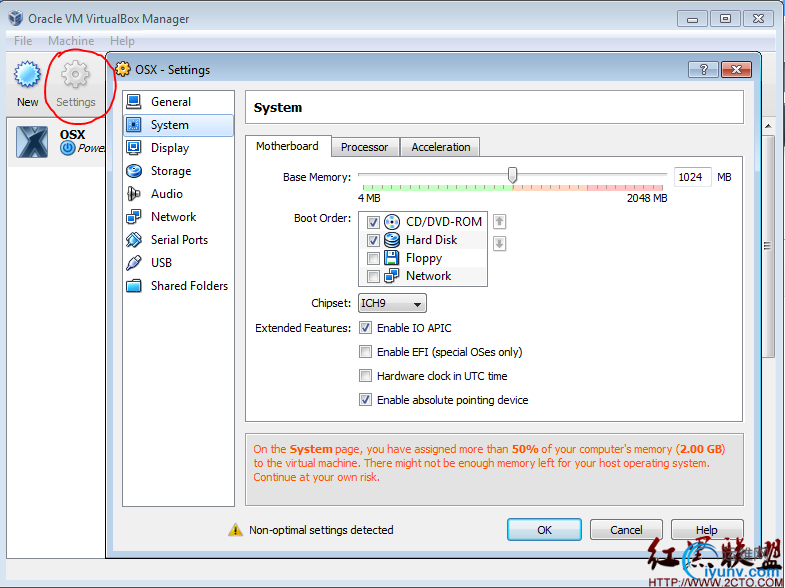The height and width of the screenshot is (588, 785).
Task: Click the CD/DVD-ROM disc icon in the boot order
Action: [392, 222]
